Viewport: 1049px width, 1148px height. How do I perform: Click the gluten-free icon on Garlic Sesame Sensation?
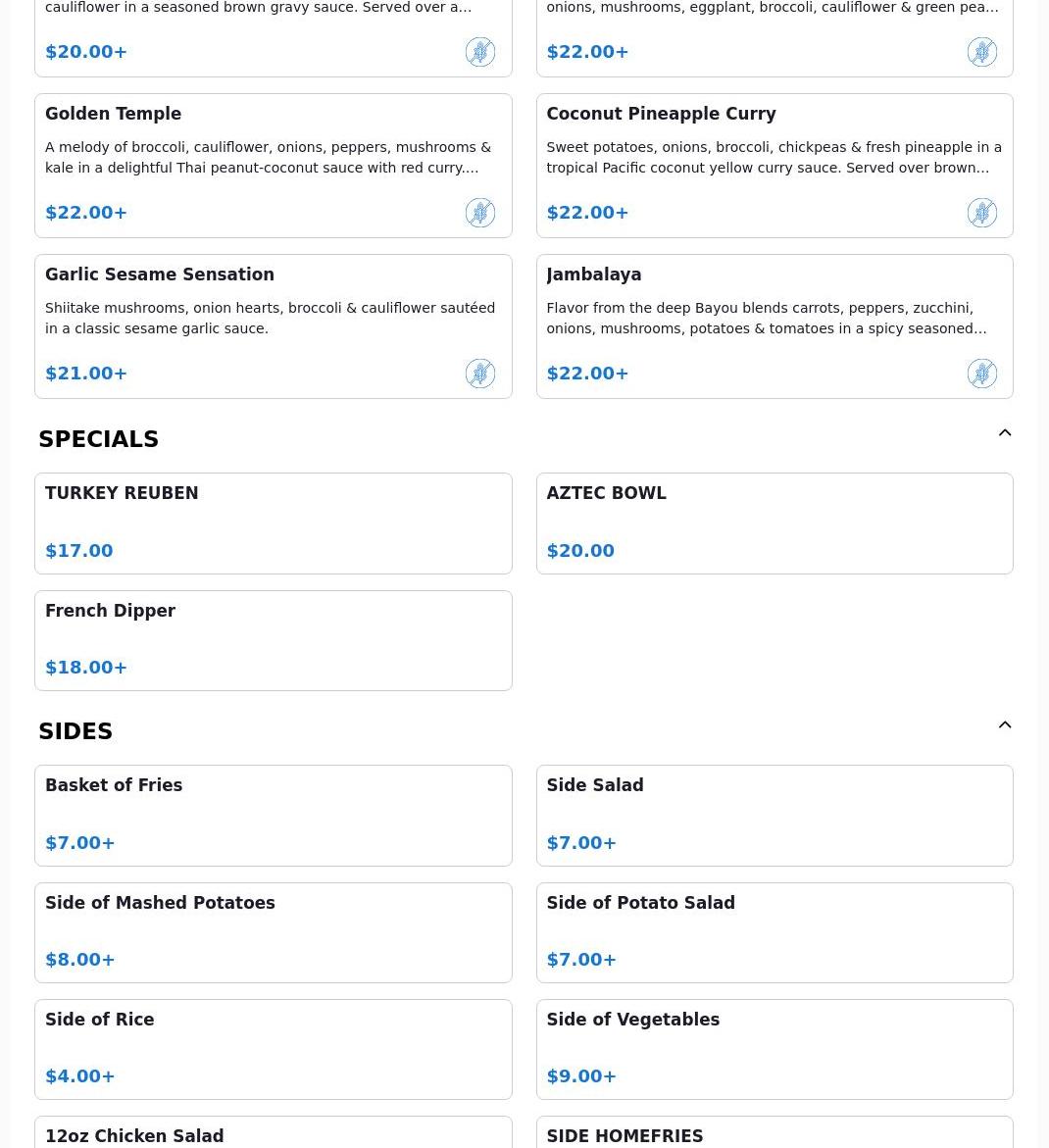(x=479, y=374)
